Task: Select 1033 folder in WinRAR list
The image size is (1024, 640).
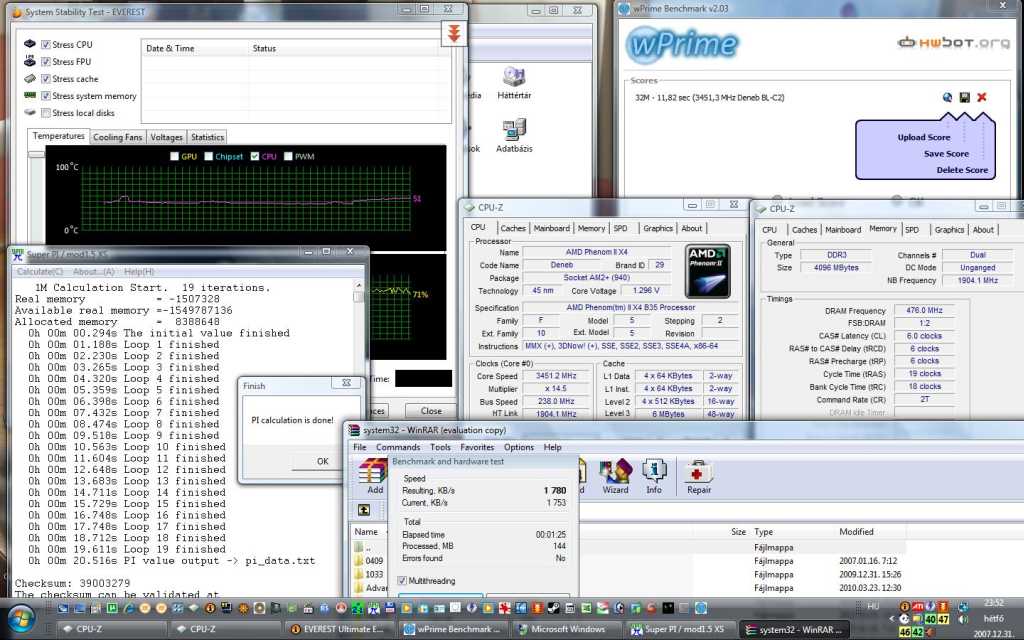Action: click(369, 575)
